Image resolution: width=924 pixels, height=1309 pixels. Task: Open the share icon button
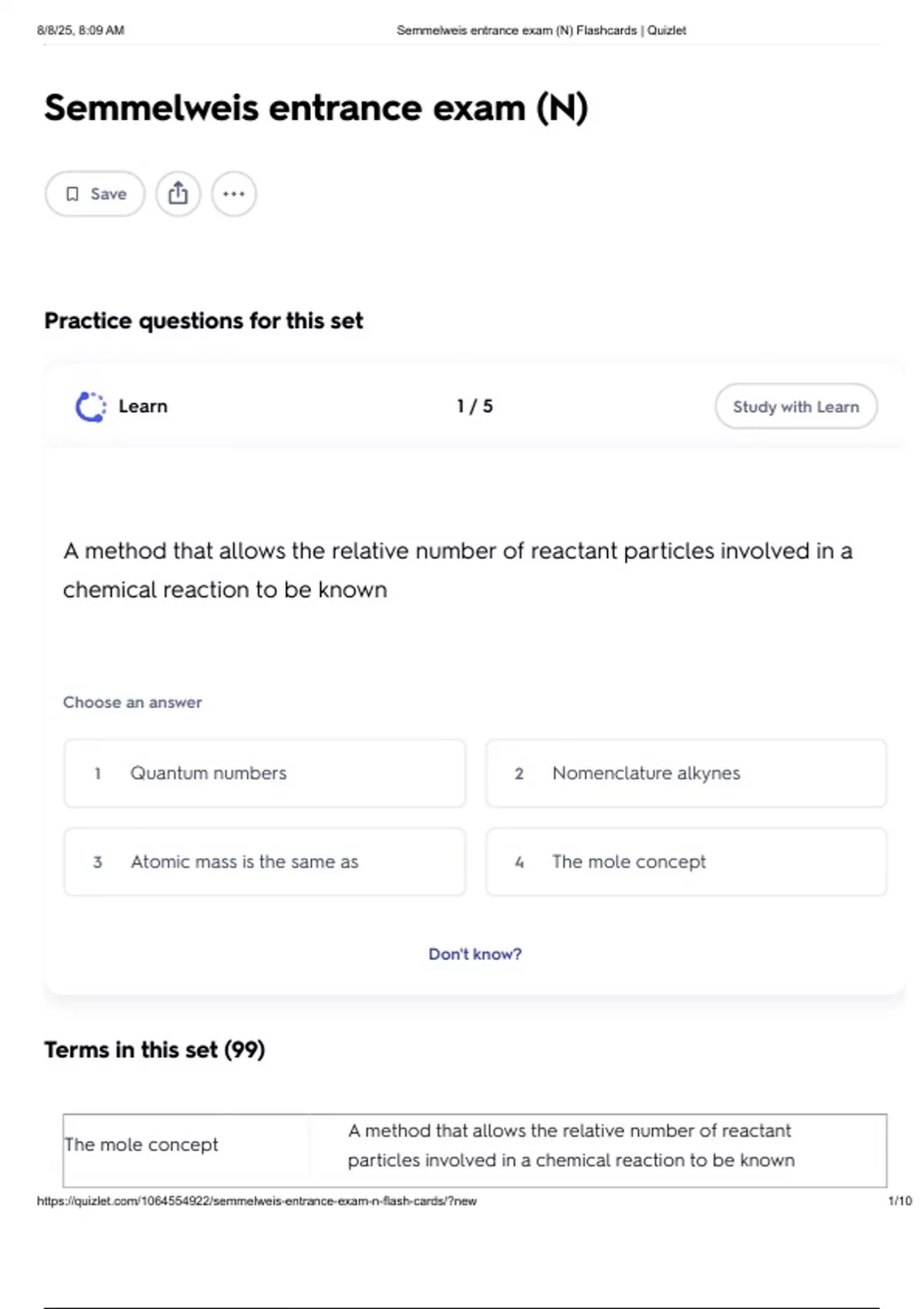point(178,194)
